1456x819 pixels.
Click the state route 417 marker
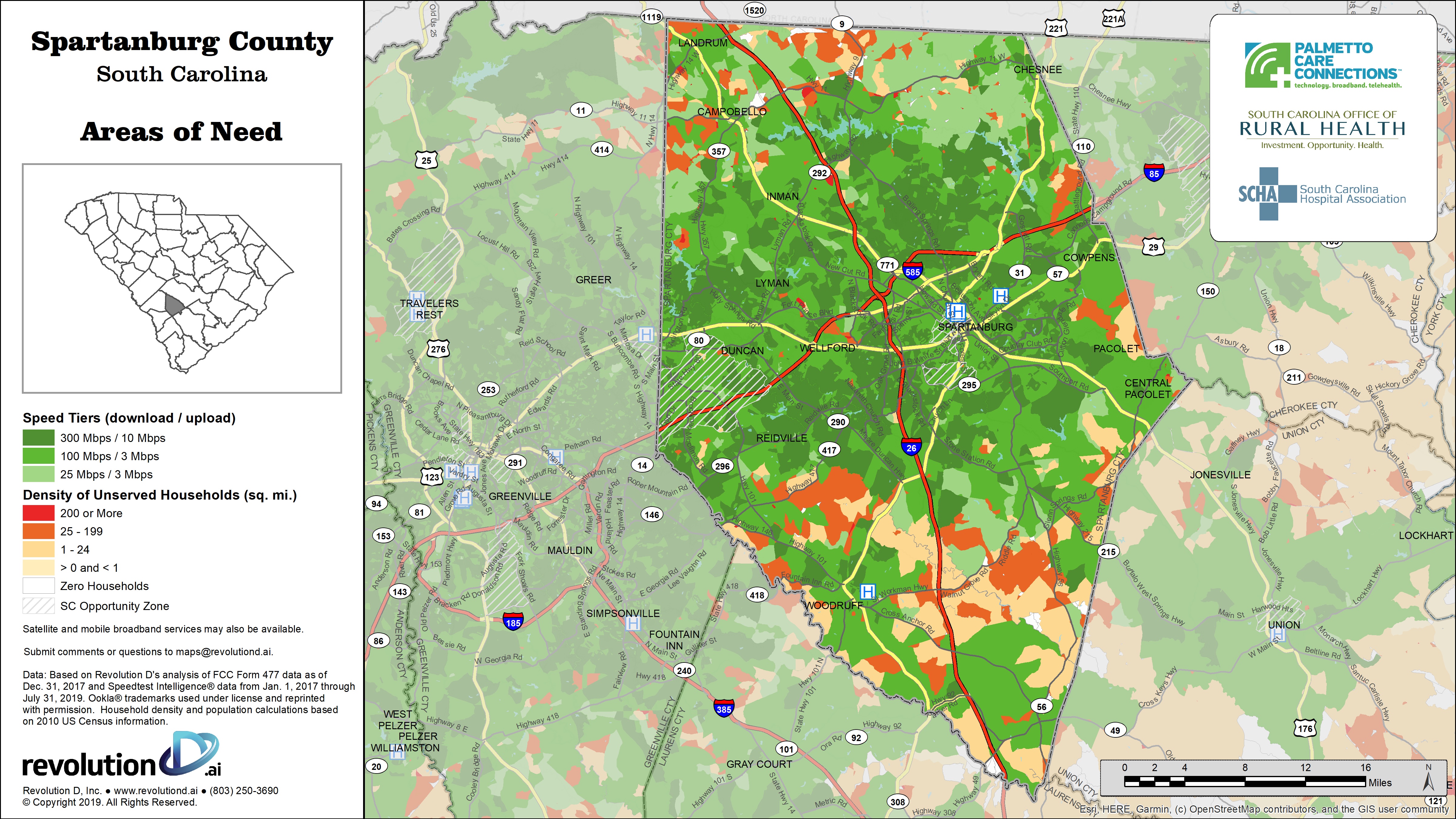point(829,450)
